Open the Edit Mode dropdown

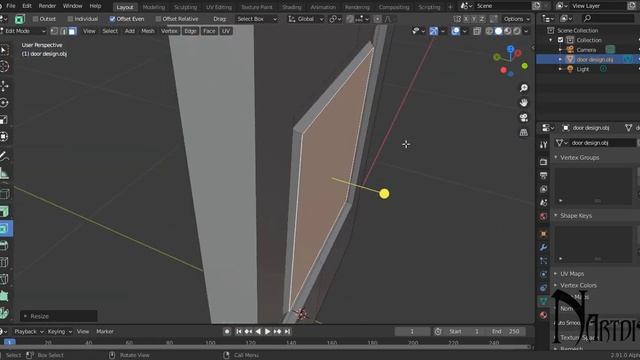pos(23,31)
